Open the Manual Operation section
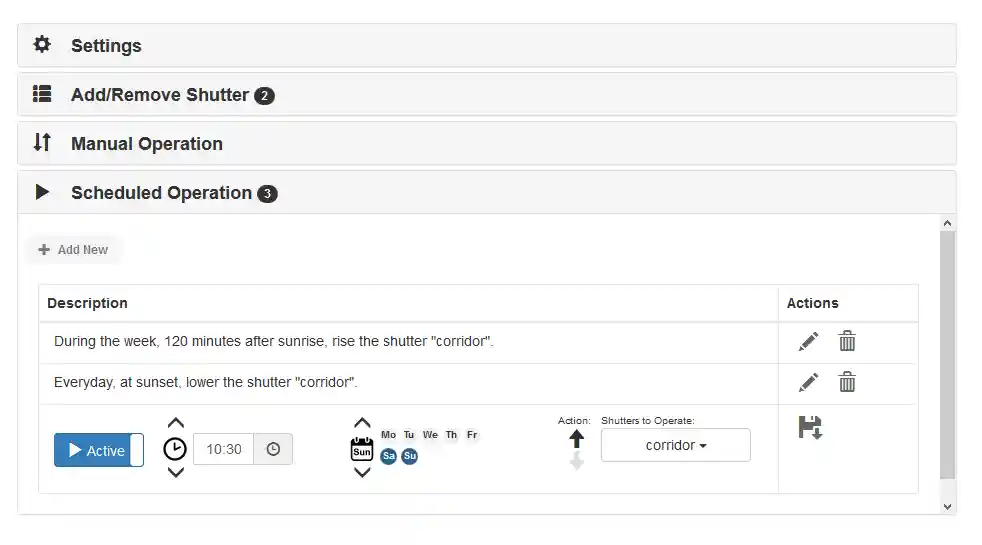Screen dimensions: 982x545 146,144
